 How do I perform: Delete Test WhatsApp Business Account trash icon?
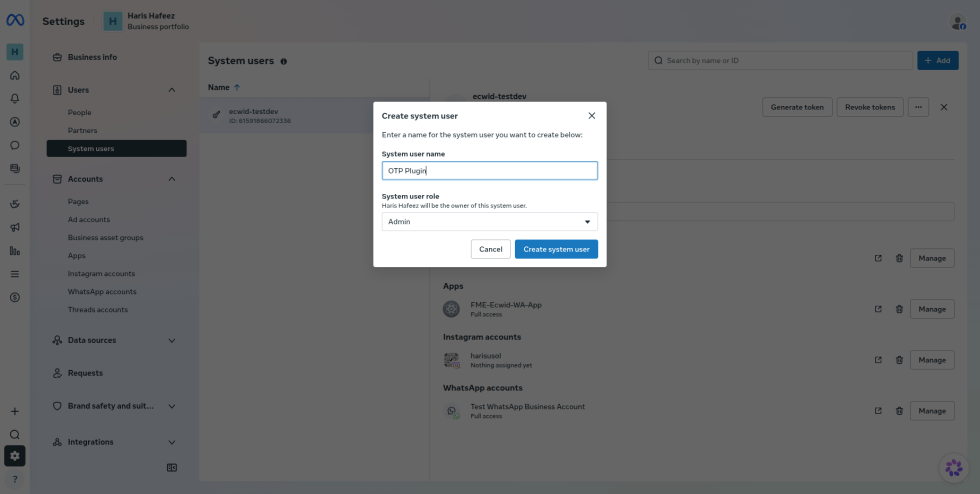[899, 411]
